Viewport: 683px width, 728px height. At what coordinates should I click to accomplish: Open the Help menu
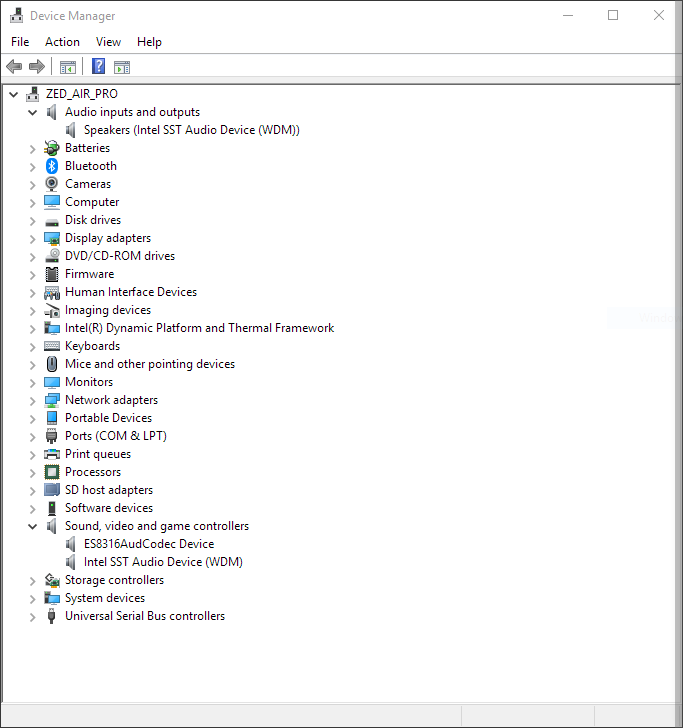click(149, 42)
